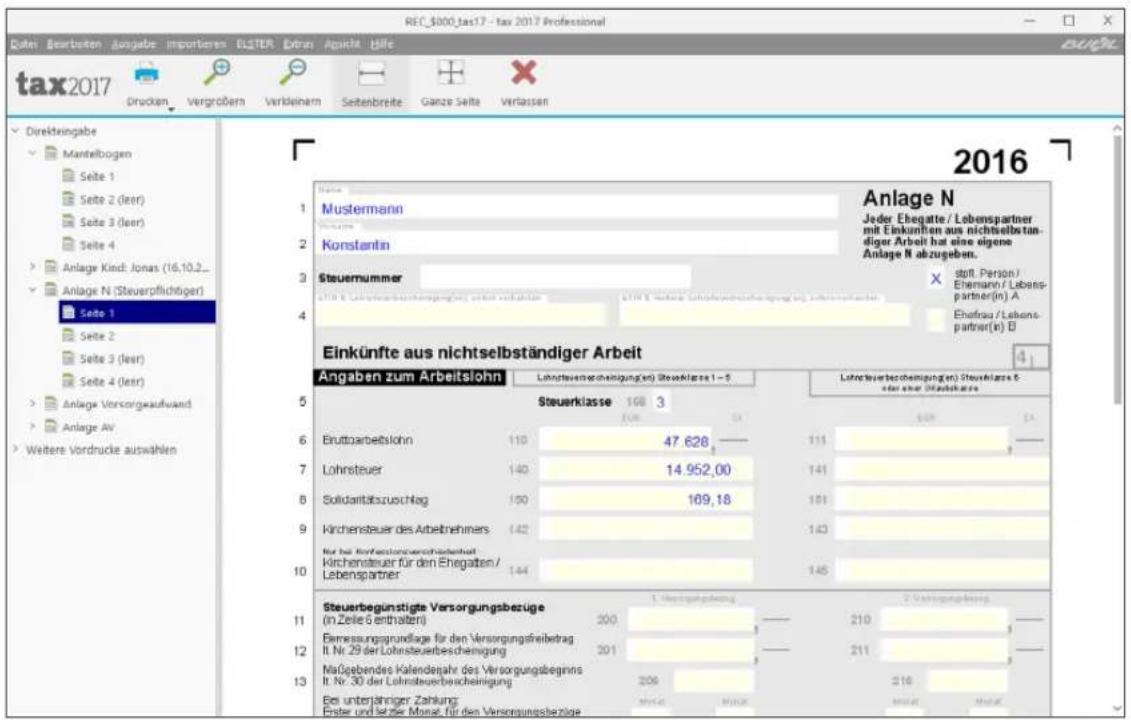Collapse Anlage N (Steuerpflichtiger) node
The width and height of the screenshot is (1131, 720).
[32, 290]
